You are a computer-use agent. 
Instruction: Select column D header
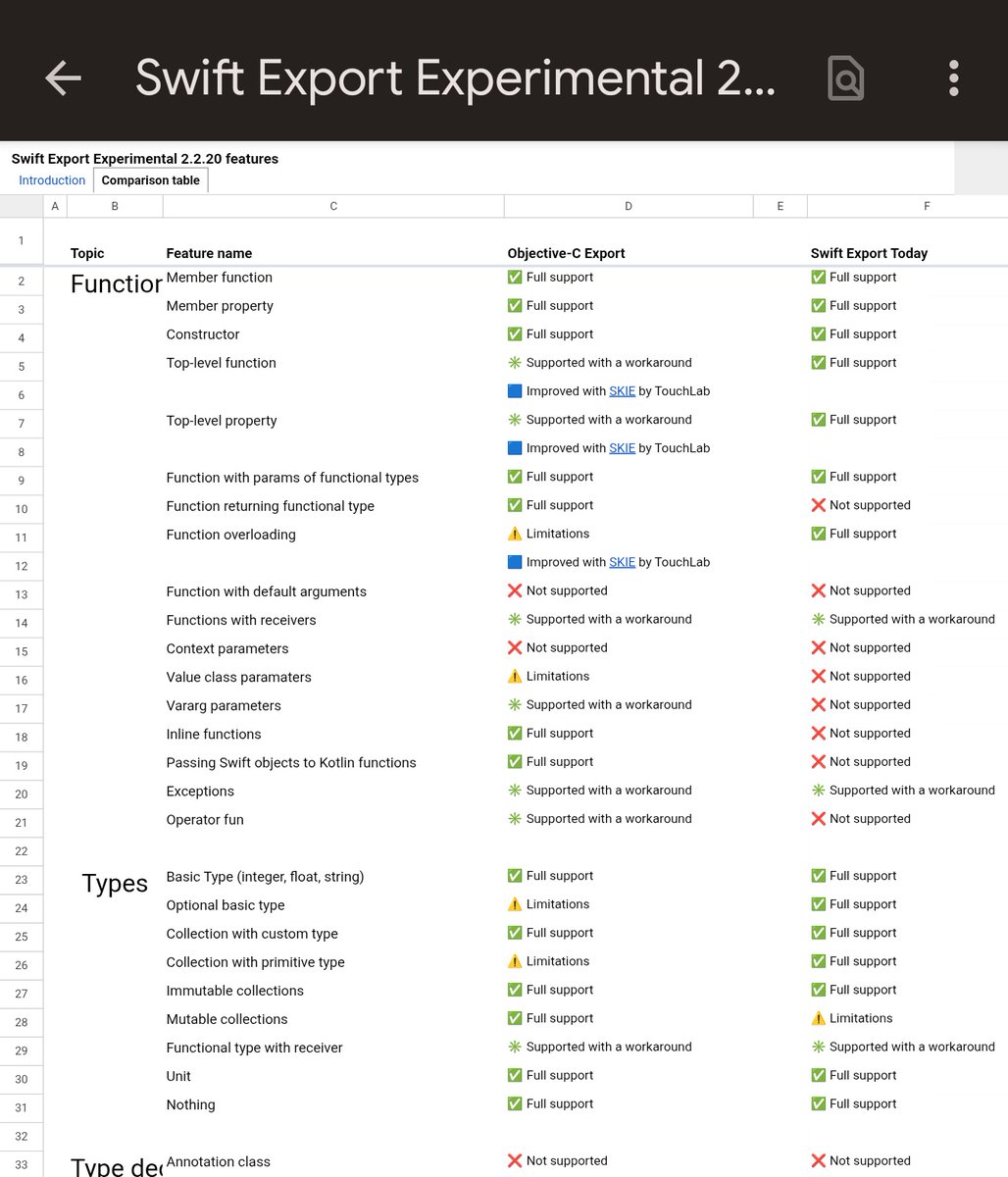629,206
